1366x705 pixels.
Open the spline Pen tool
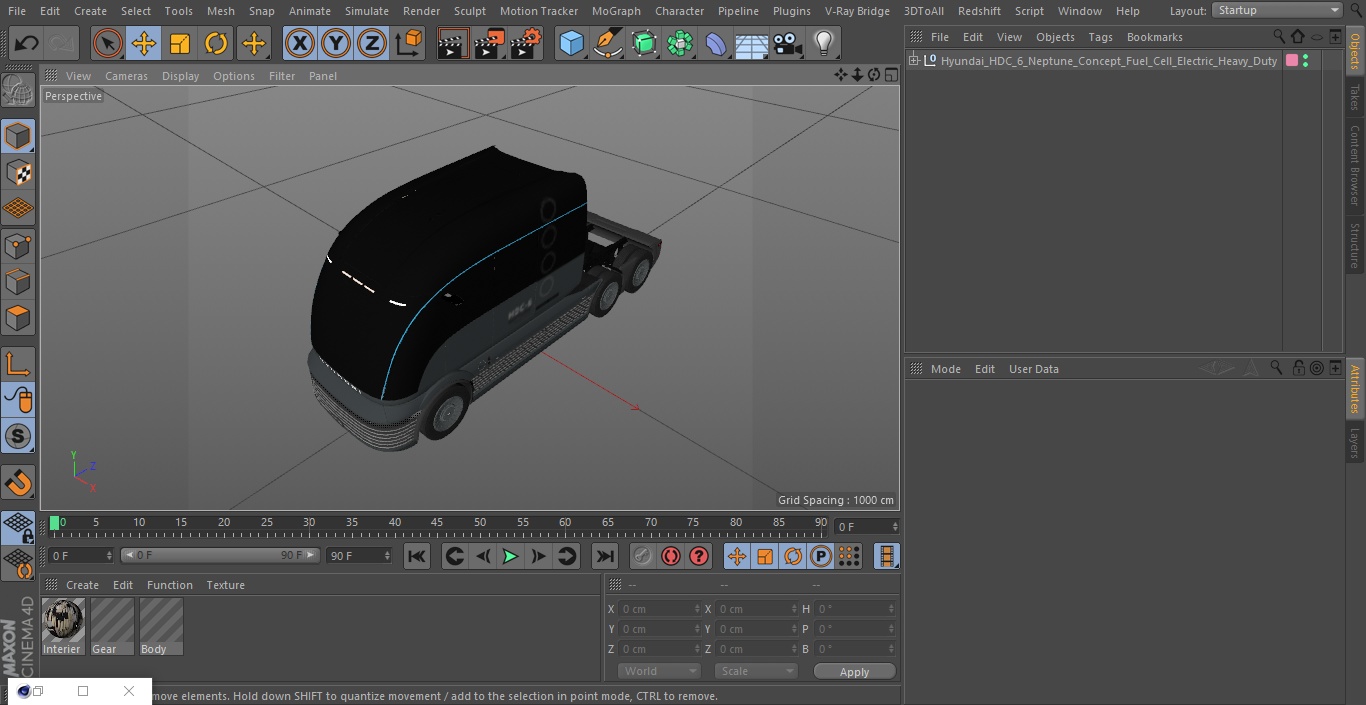click(607, 43)
